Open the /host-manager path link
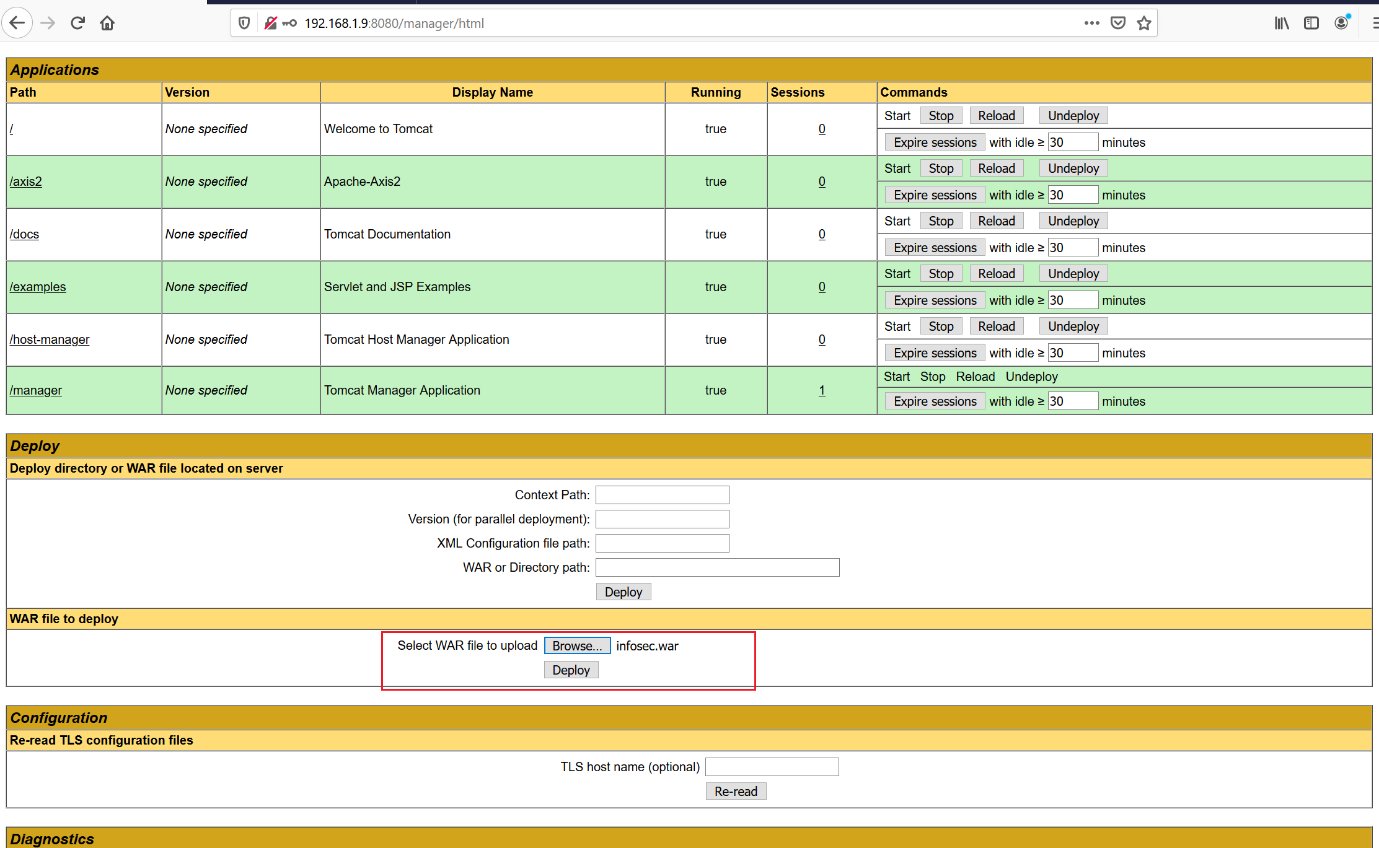1379x848 pixels. pyautogui.click(x=49, y=340)
